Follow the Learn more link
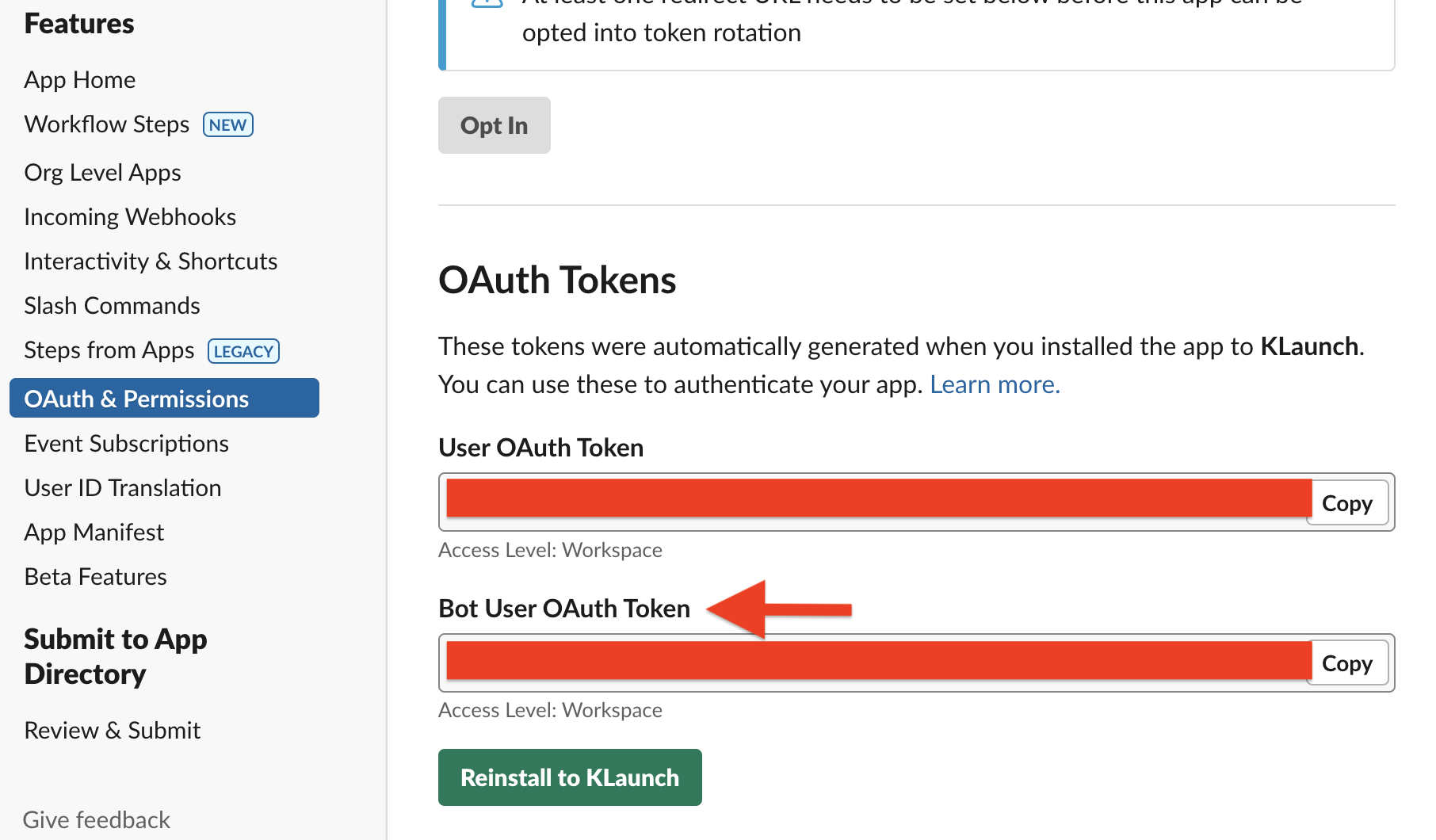 995,384
